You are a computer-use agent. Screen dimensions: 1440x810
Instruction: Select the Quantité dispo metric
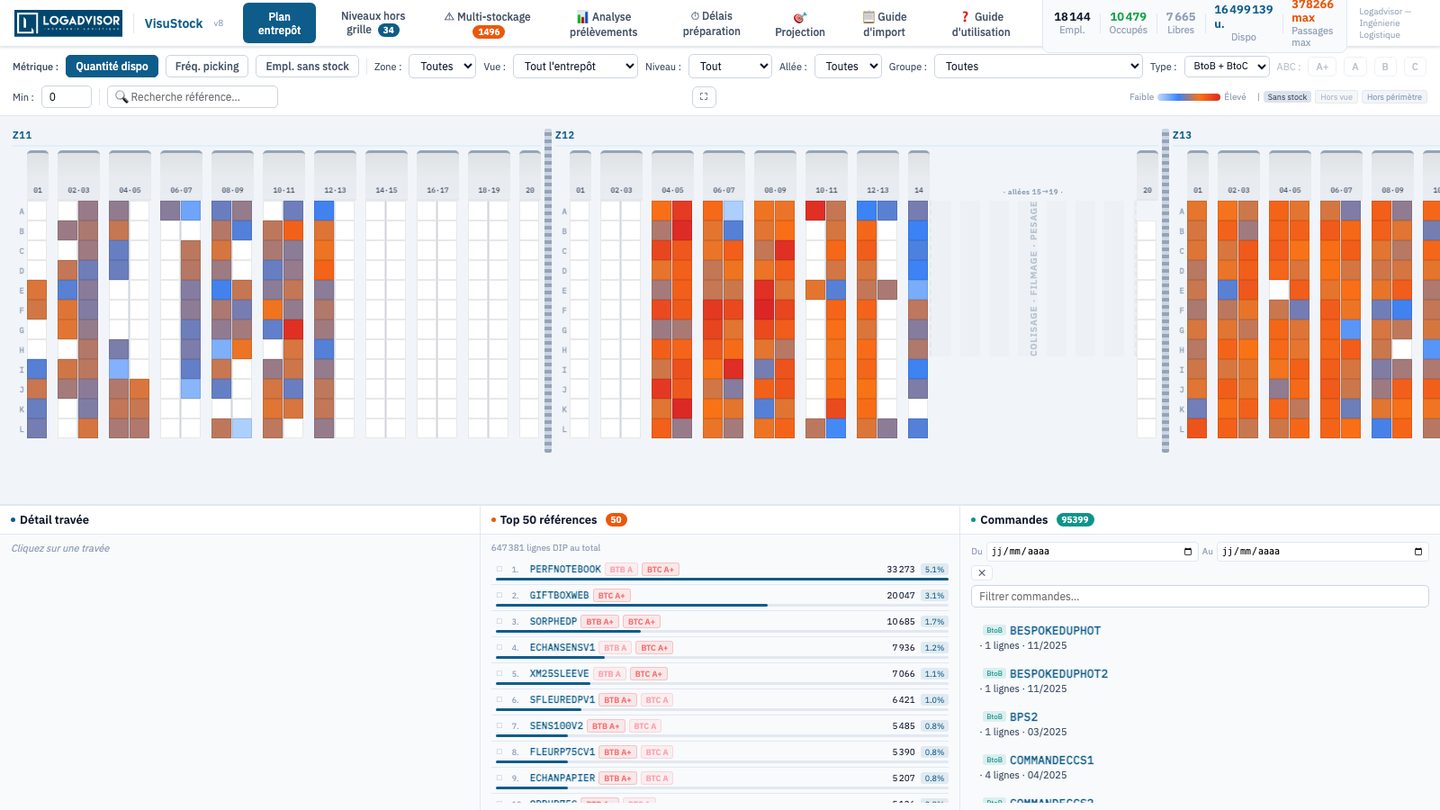pyautogui.click(x=112, y=67)
